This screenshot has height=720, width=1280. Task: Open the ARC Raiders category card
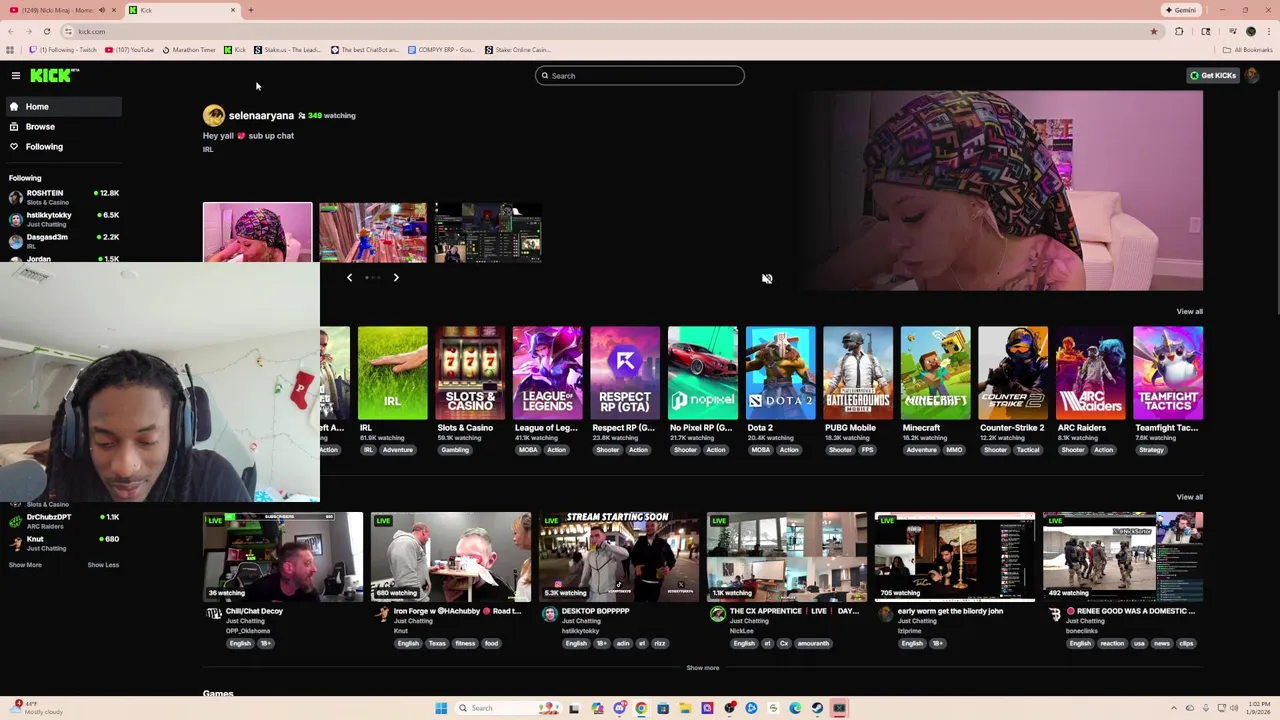tap(1090, 373)
